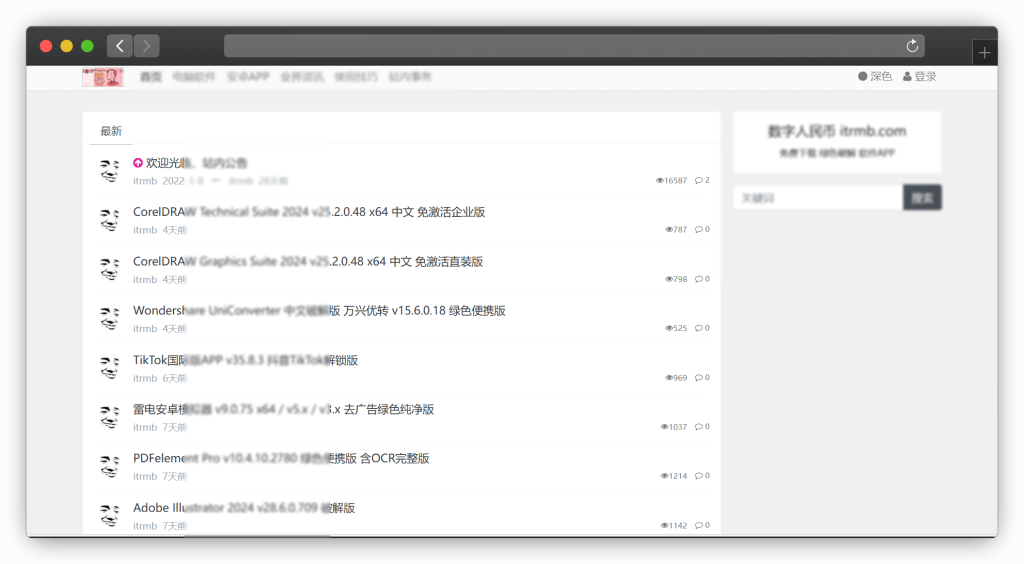Open the itrmb.com sidebar title heading

click(837, 131)
